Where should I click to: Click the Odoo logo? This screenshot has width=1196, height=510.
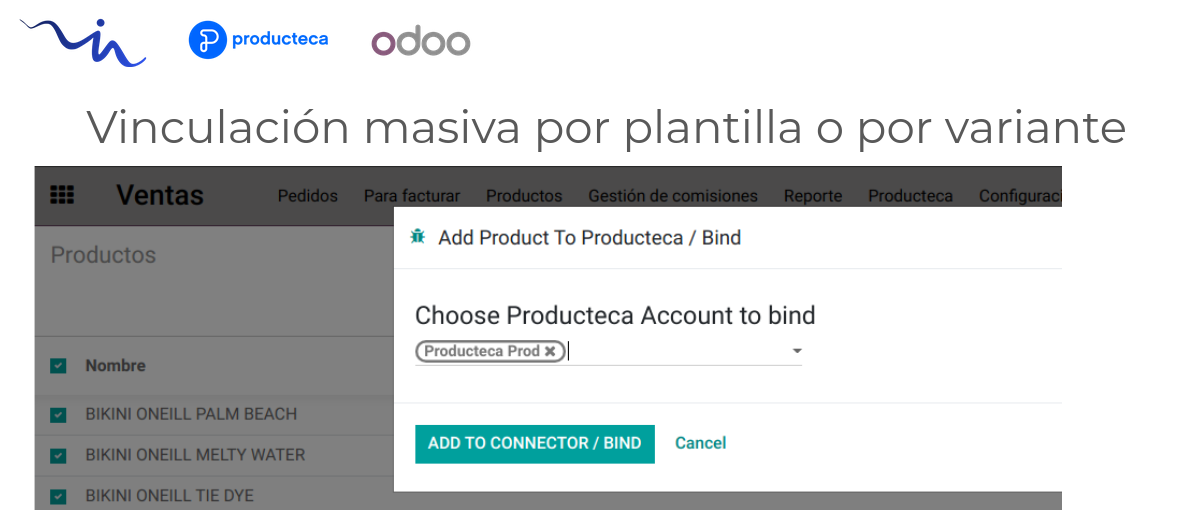[421, 42]
